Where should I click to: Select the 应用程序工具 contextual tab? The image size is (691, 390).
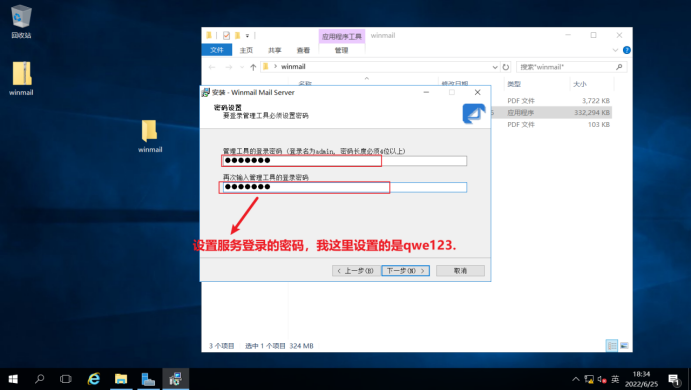(x=342, y=36)
